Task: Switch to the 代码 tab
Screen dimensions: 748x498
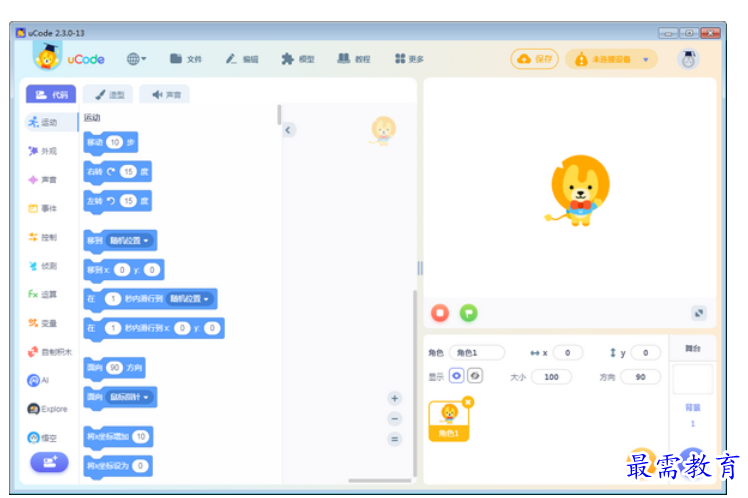Action: (51, 94)
